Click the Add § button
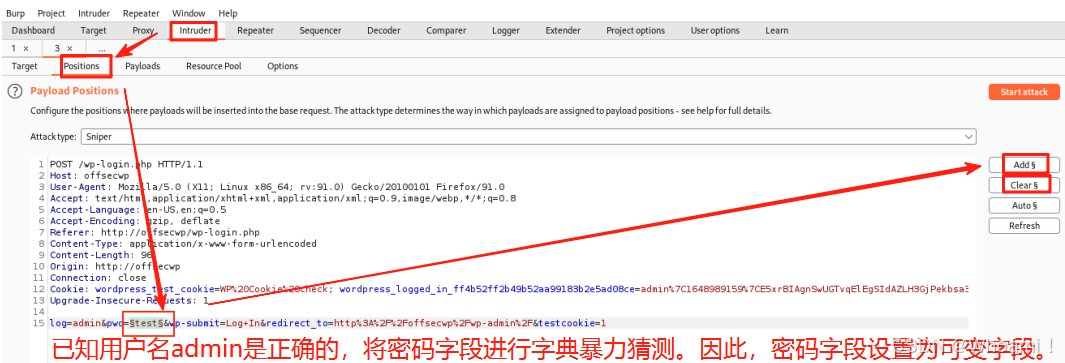This screenshot has height=363, width=1065. [x=1024, y=165]
